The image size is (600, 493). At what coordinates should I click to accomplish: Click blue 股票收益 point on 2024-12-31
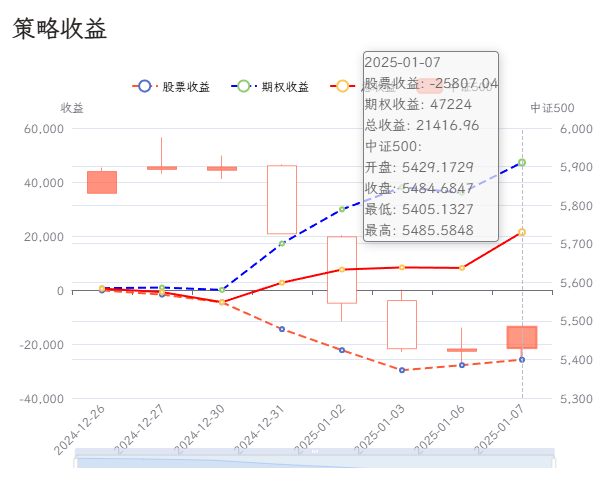[282, 329]
